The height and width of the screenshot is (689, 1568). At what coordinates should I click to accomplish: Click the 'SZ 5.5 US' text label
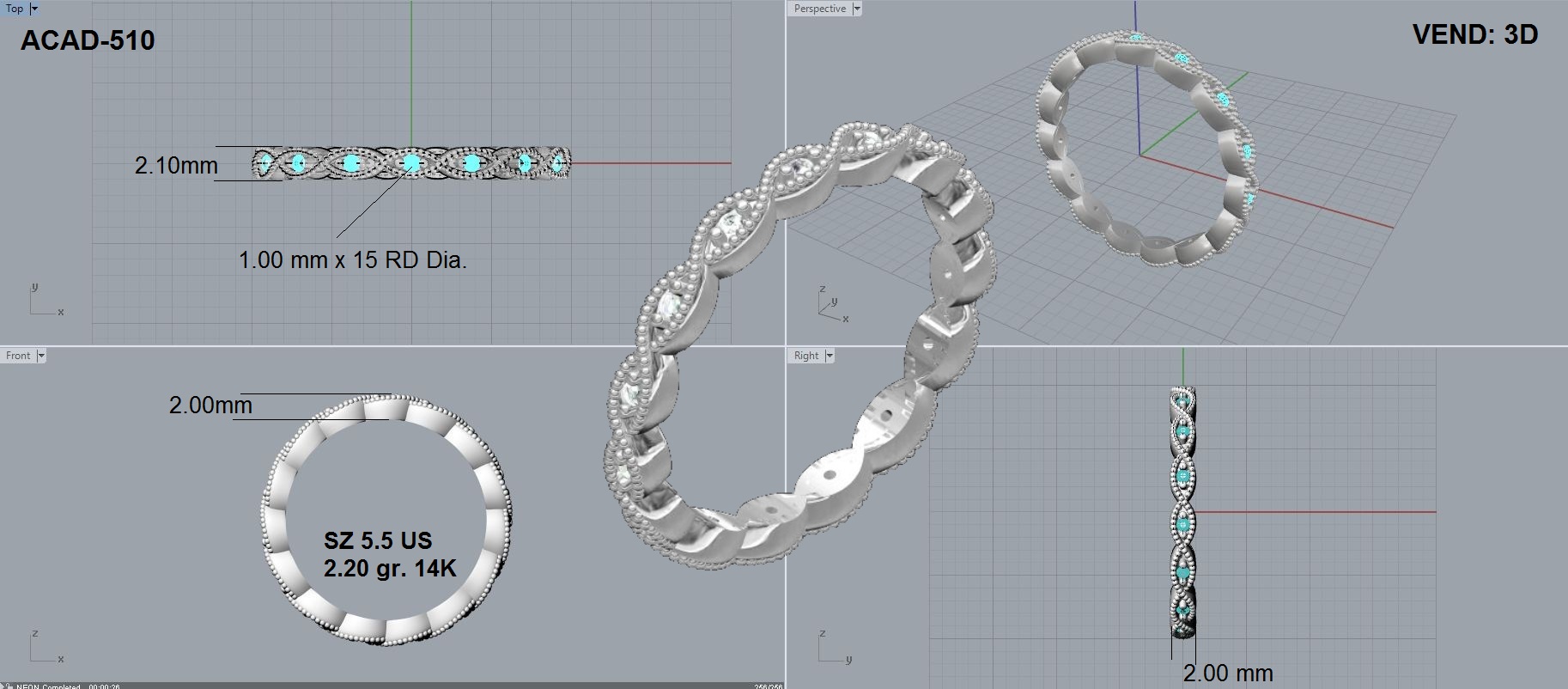[x=378, y=540]
